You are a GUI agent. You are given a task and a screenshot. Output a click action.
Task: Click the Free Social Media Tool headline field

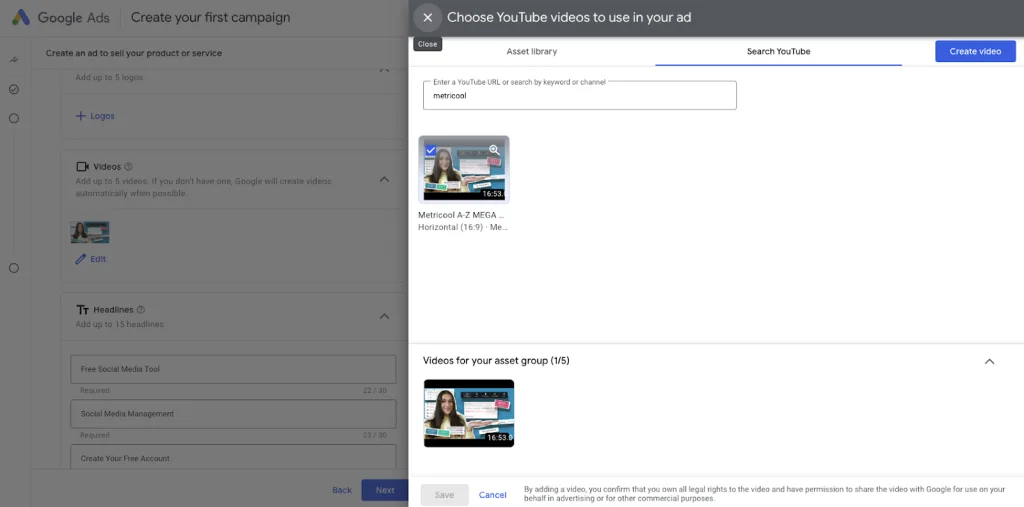coord(233,369)
